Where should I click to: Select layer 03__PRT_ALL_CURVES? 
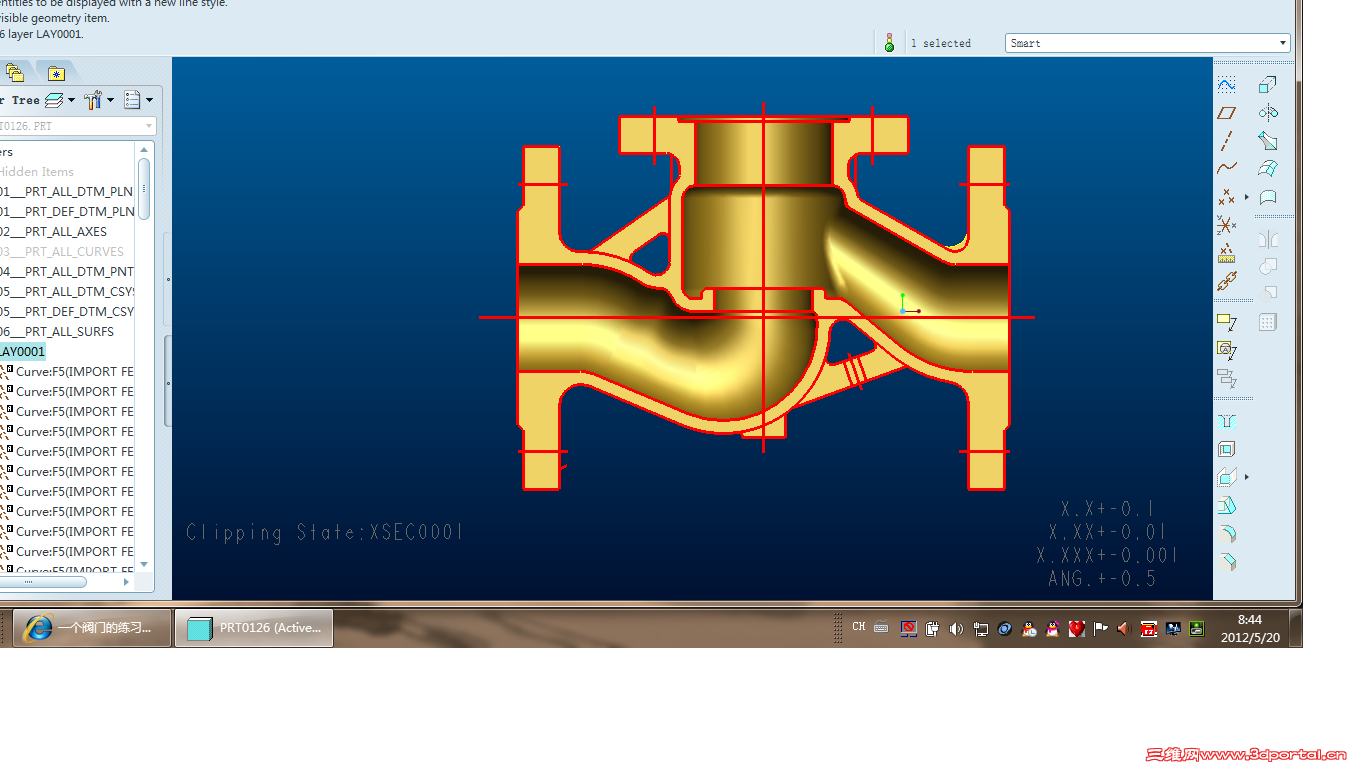62,252
